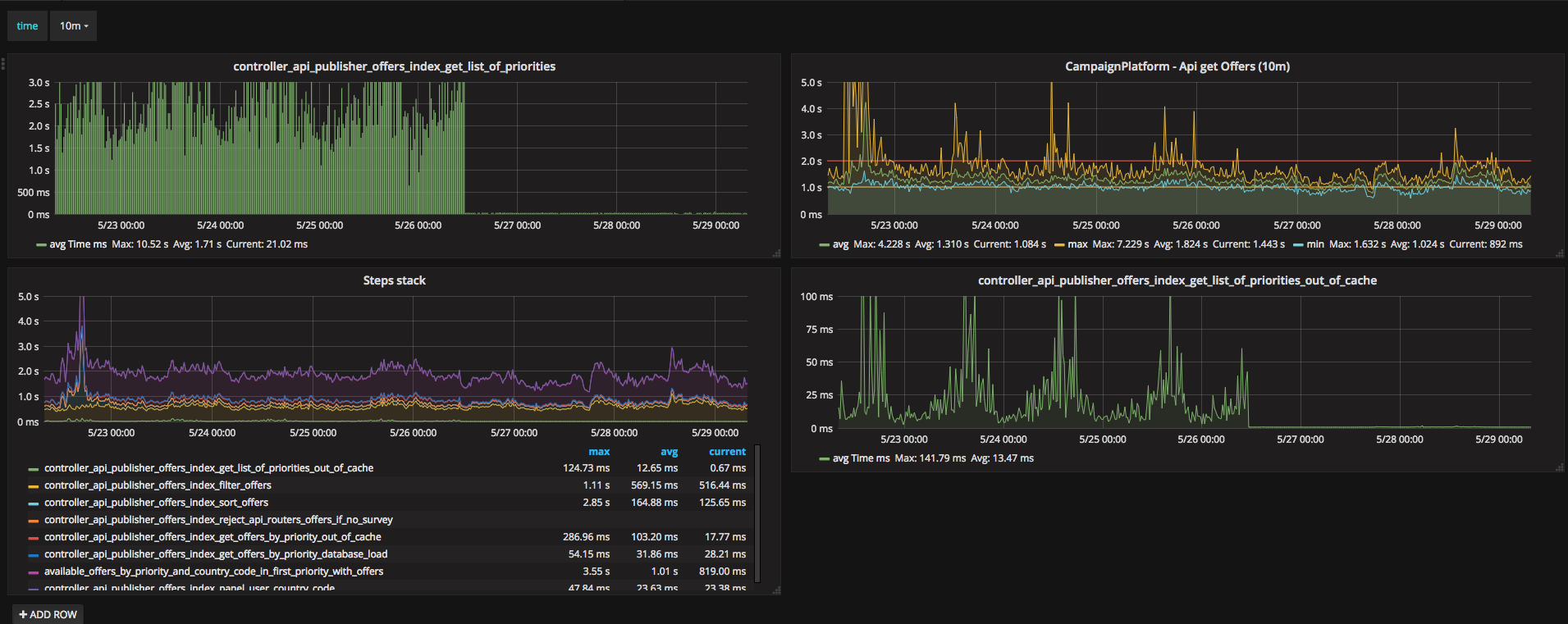Click the 3.0 s y-axis label in top-left chart

pos(39,83)
